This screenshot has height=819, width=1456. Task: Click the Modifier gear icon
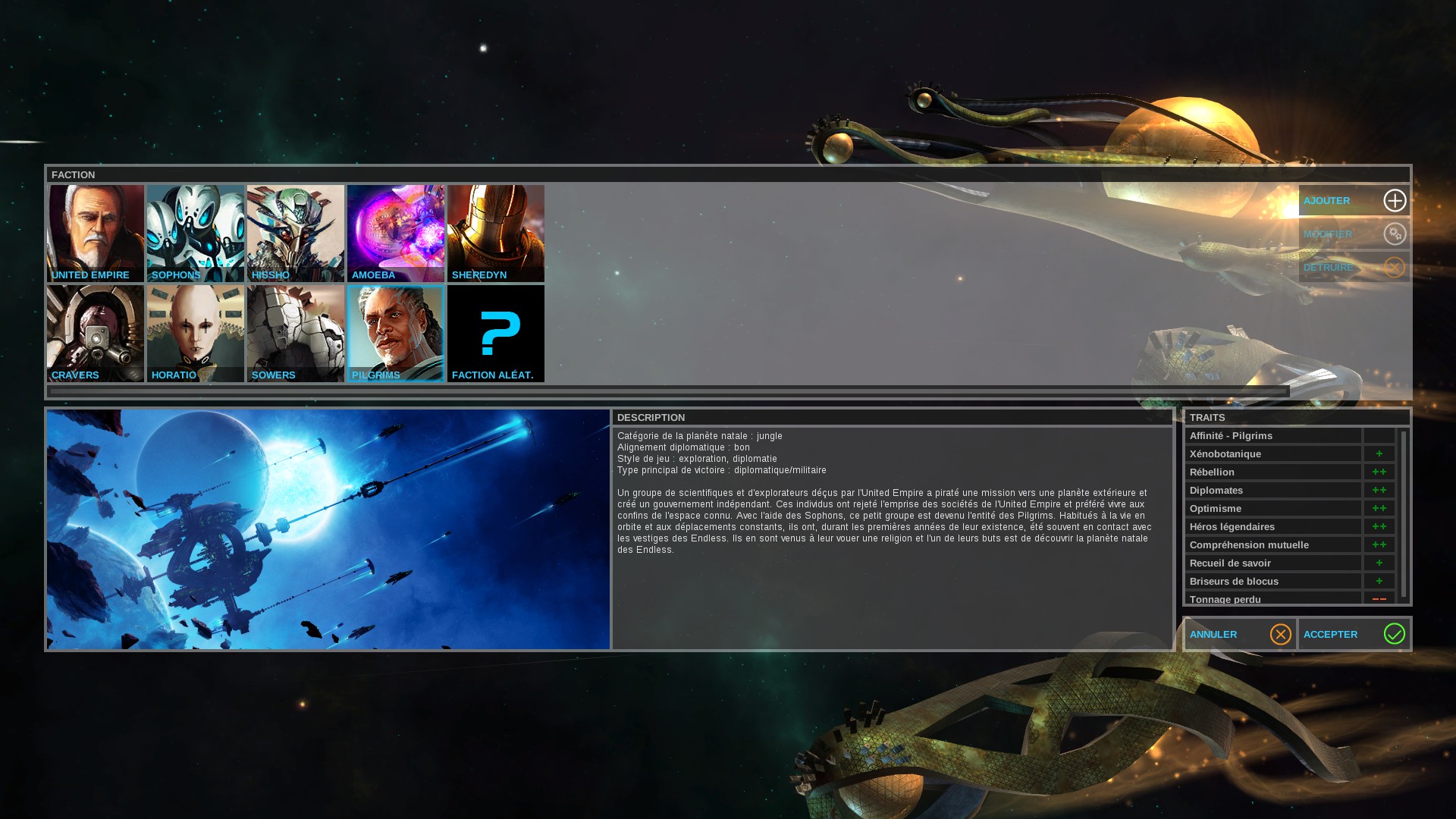tap(1394, 234)
